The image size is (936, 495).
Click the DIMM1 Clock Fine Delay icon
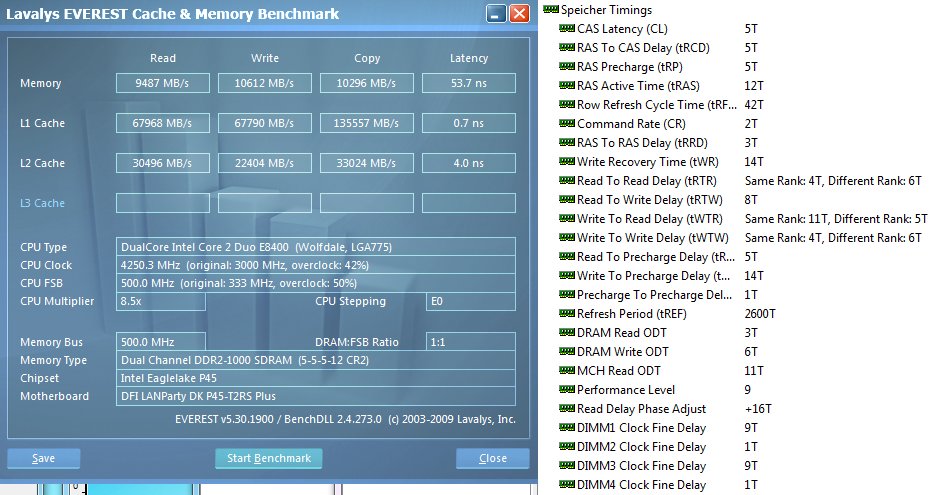click(566, 428)
